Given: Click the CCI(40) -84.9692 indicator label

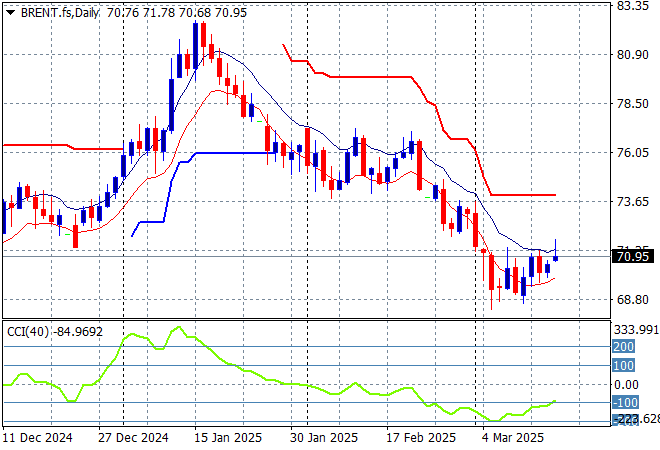Looking at the screenshot, I should pyautogui.click(x=55, y=332).
